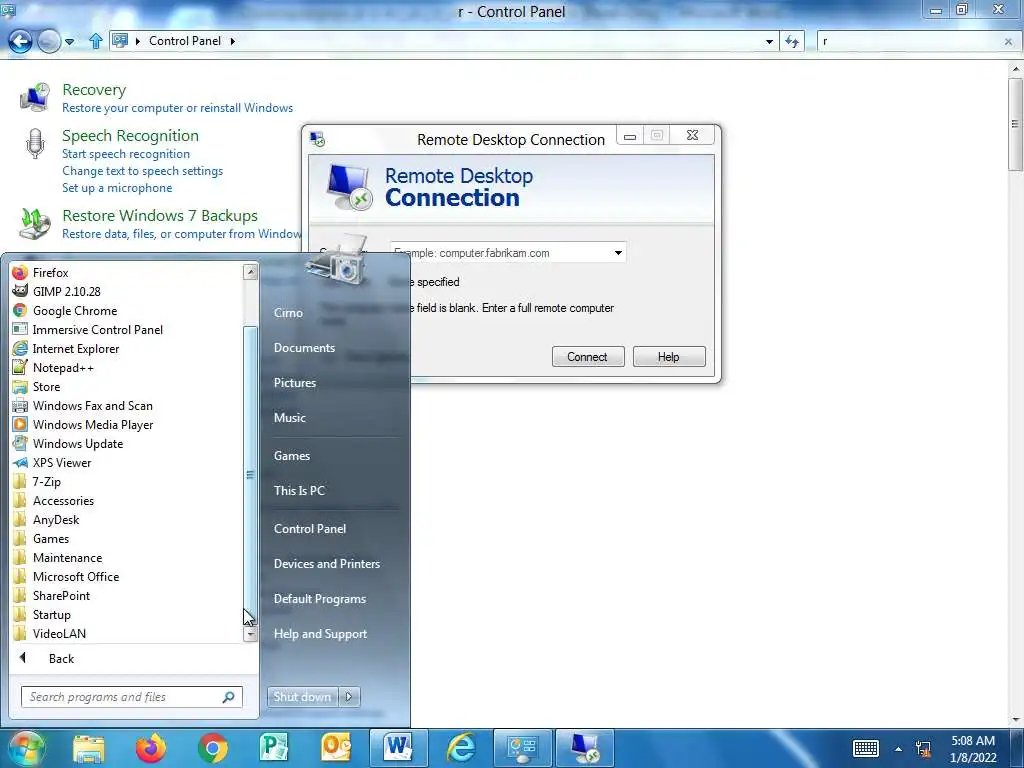Open Word from the taskbar

point(398,748)
